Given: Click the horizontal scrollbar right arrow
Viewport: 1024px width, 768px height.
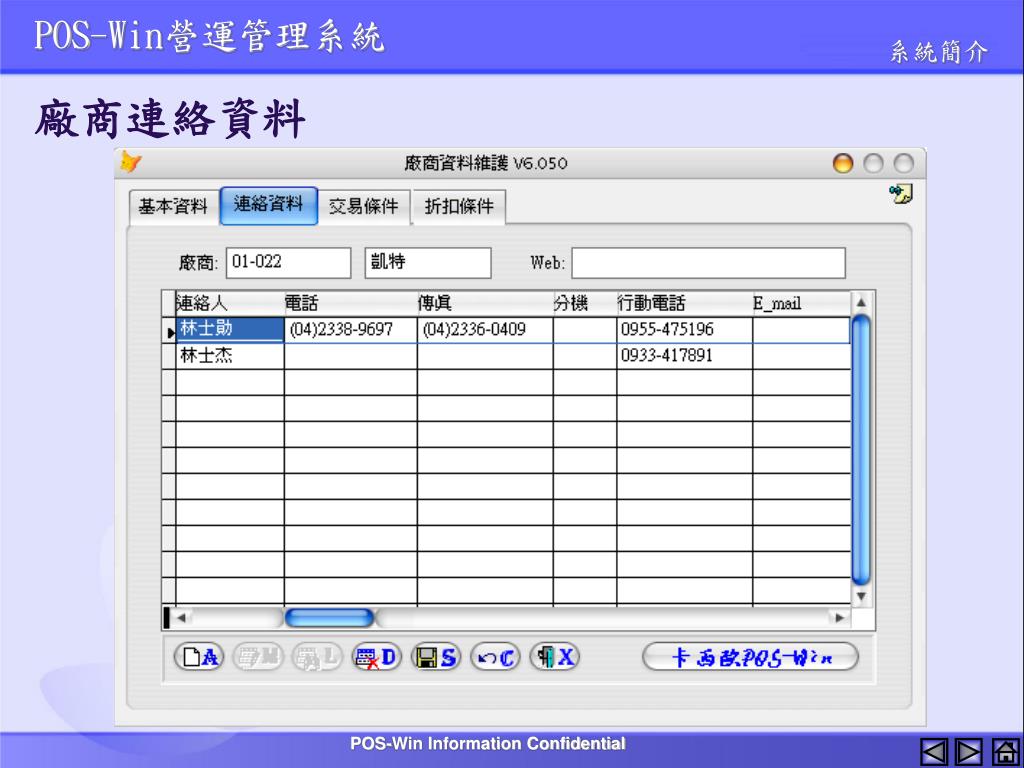Looking at the screenshot, I should pyautogui.click(x=839, y=617).
